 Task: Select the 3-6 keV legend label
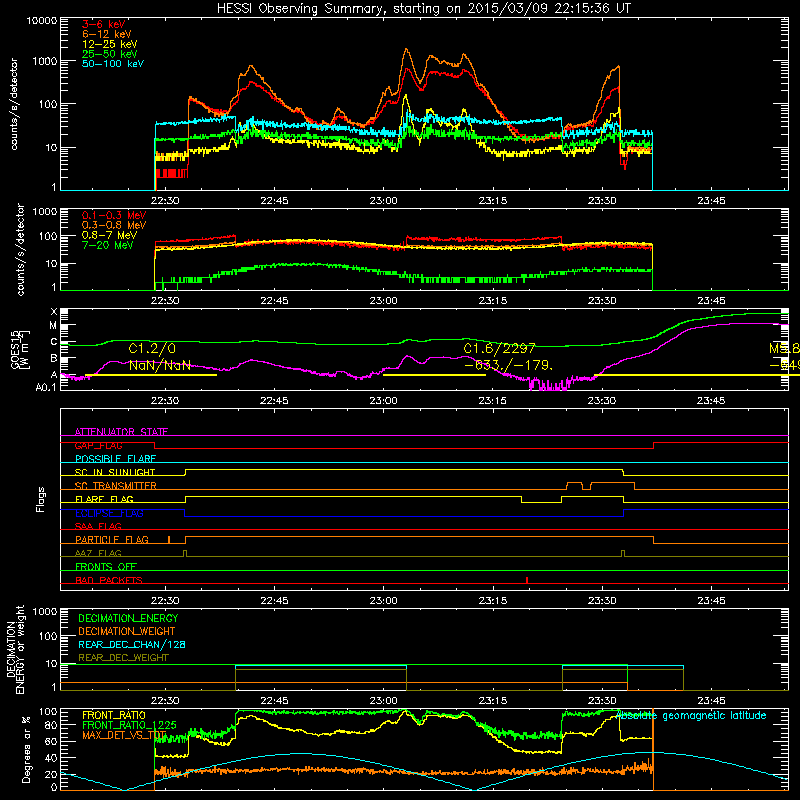(103, 24)
